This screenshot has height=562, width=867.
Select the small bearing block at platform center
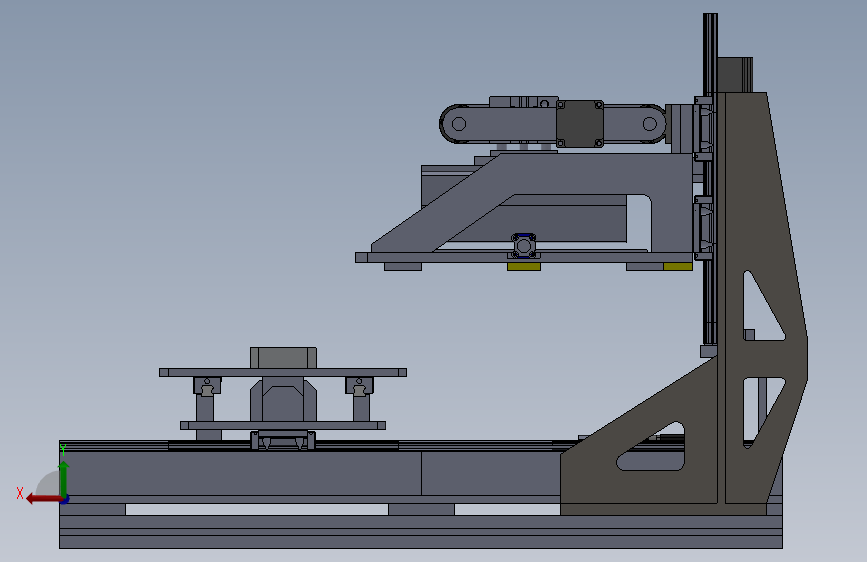click(523, 246)
